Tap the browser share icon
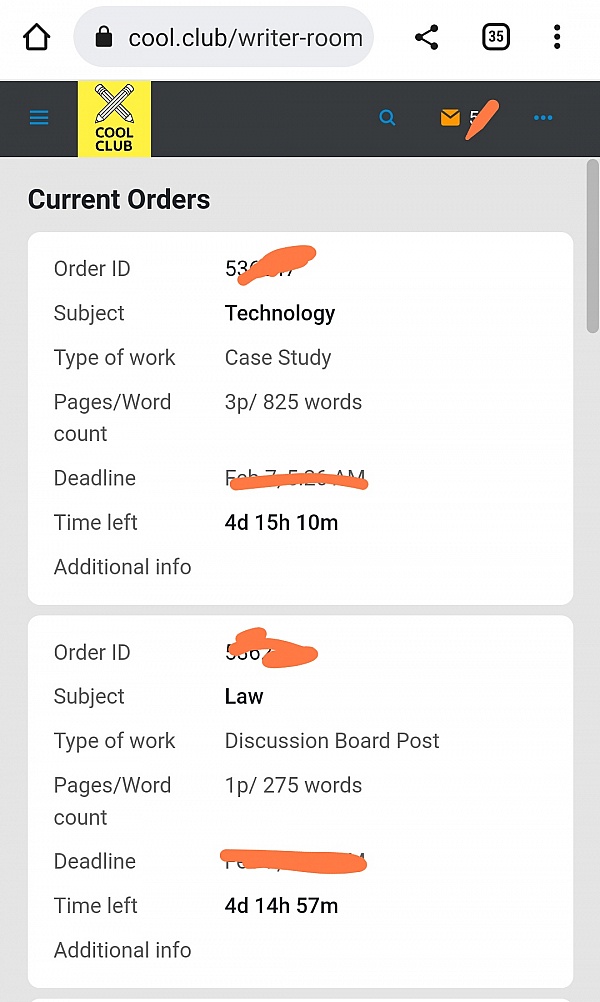 (427, 38)
